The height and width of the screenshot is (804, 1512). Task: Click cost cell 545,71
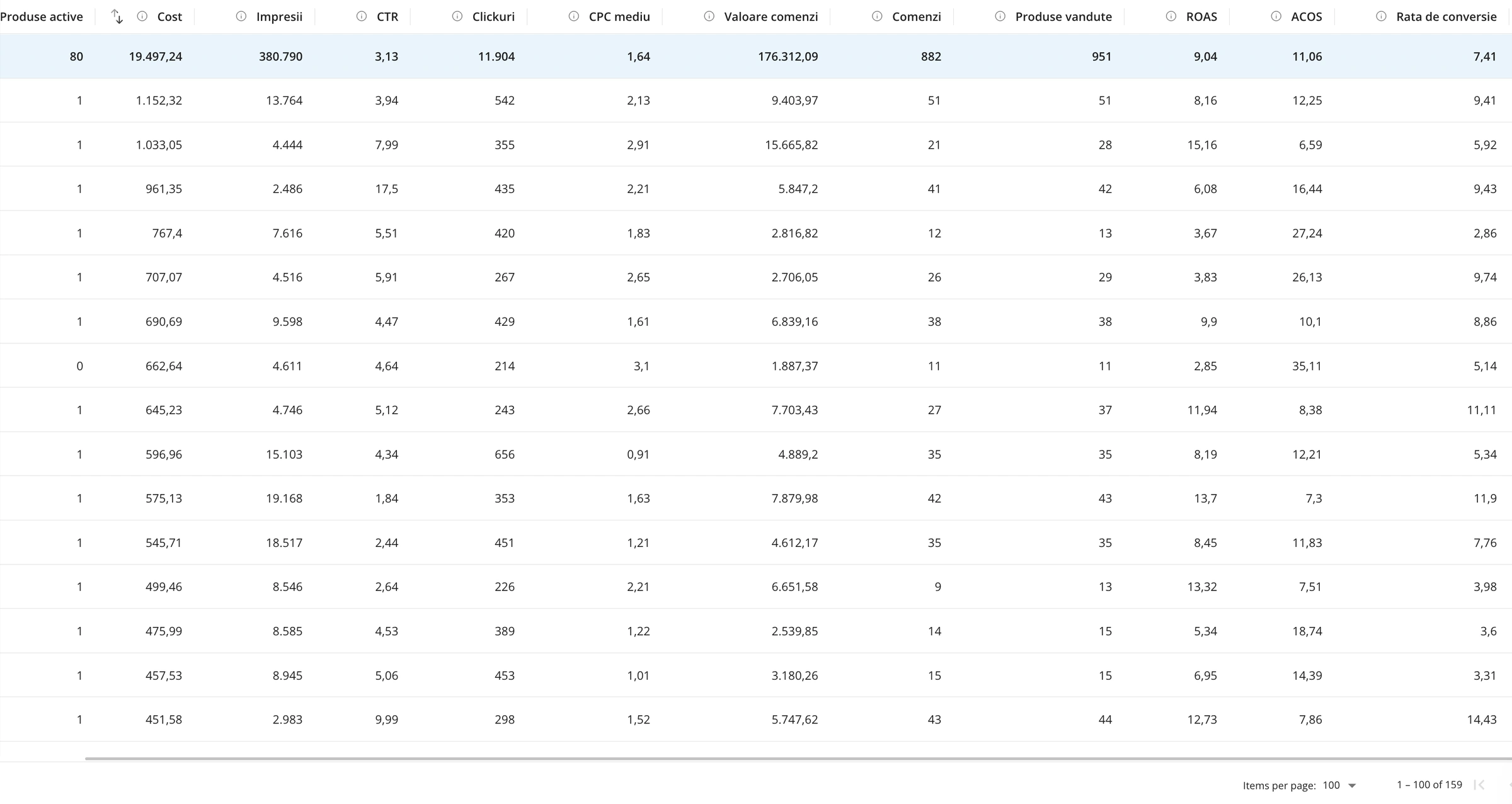point(164,543)
